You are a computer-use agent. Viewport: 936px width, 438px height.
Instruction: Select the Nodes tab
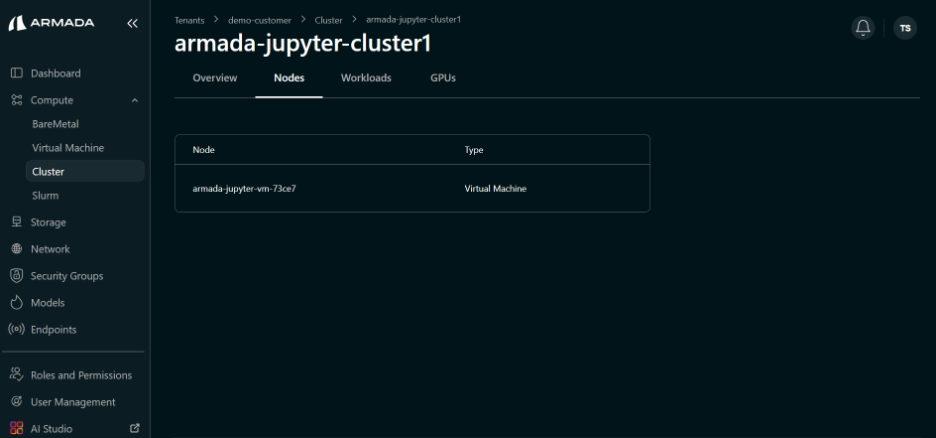coord(289,78)
